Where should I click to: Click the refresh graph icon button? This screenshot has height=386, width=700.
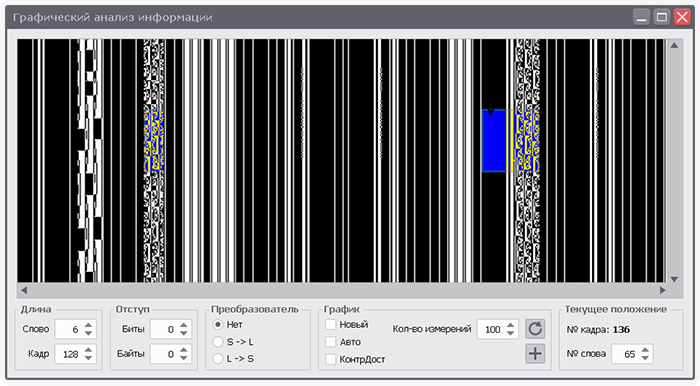click(535, 329)
